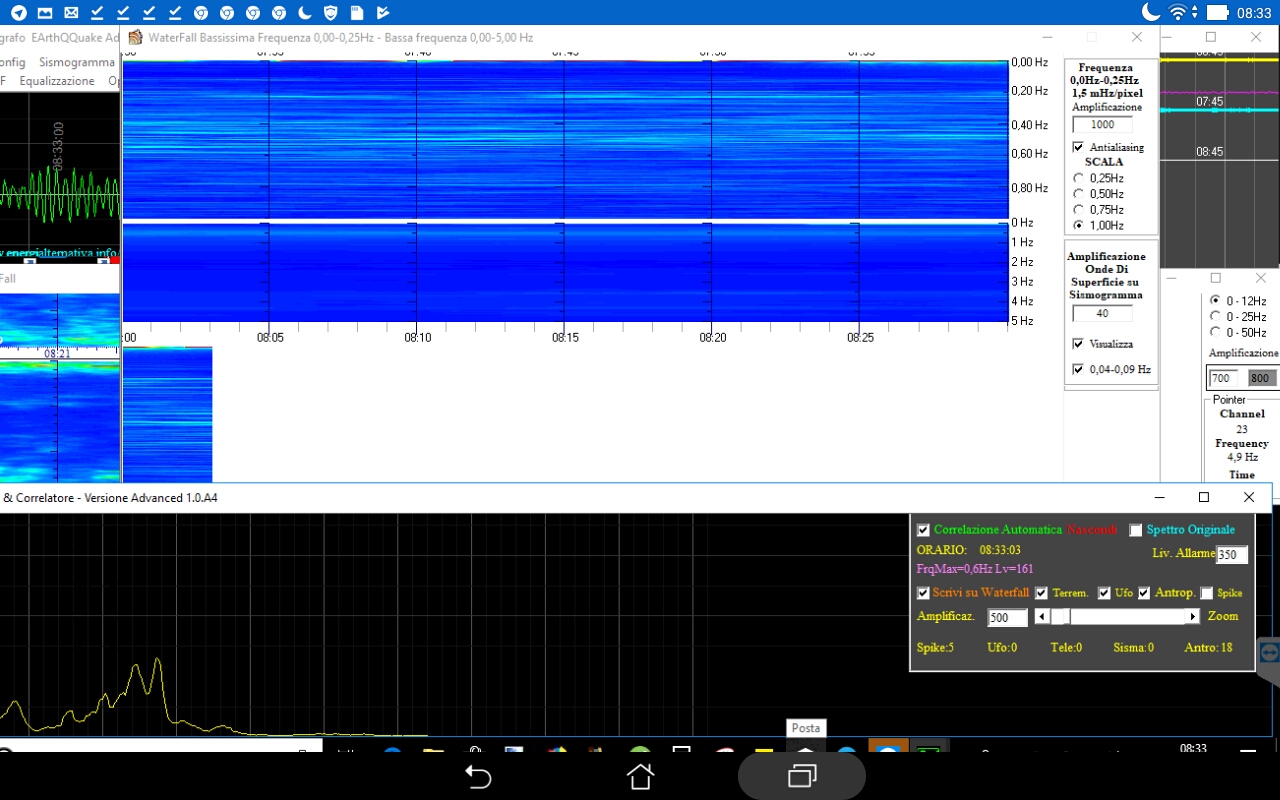1280x800 pixels.
Task: Select the 0 - 25Hz range option
Action: coord(1216,317)
